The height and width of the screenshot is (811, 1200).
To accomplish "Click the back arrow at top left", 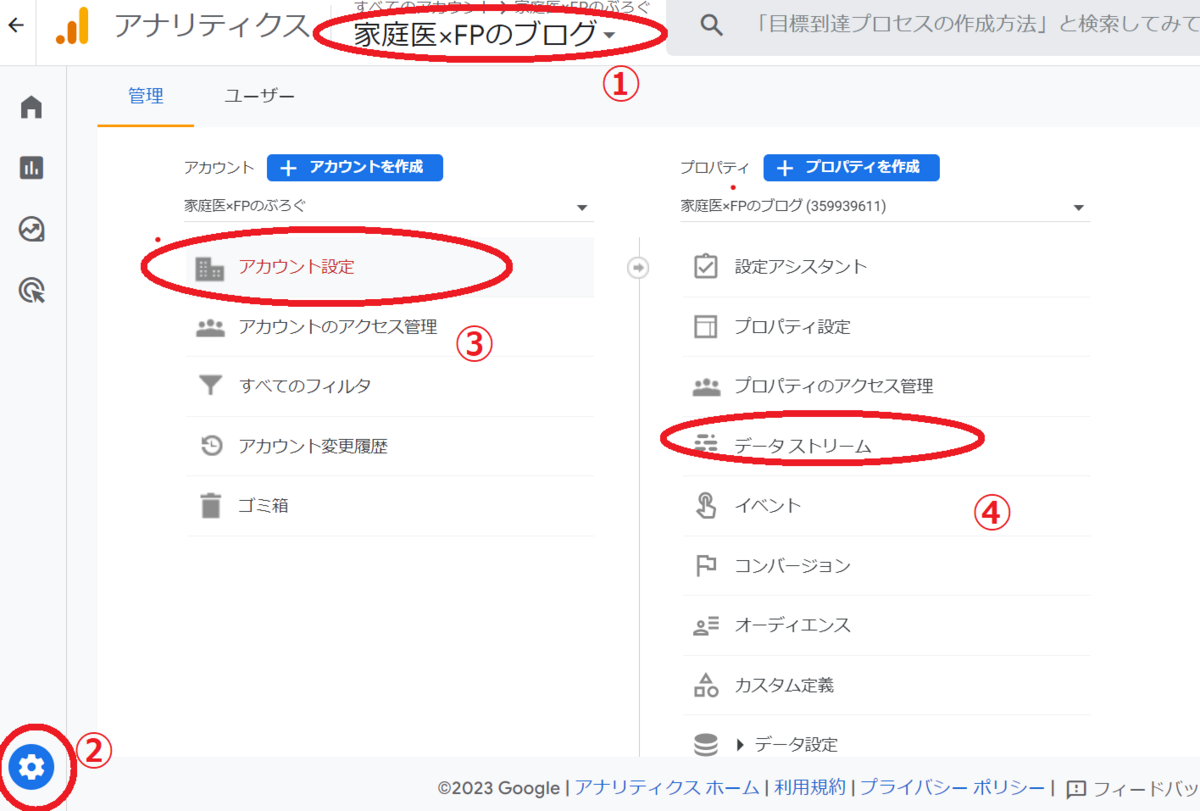I will (15, 27).
